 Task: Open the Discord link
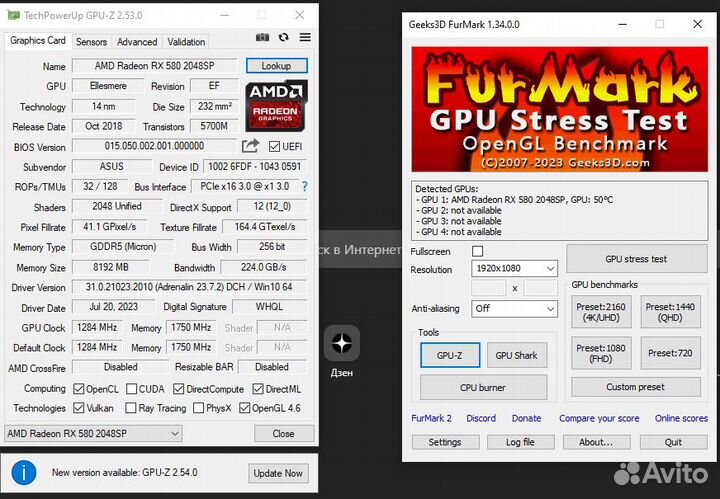481,418
